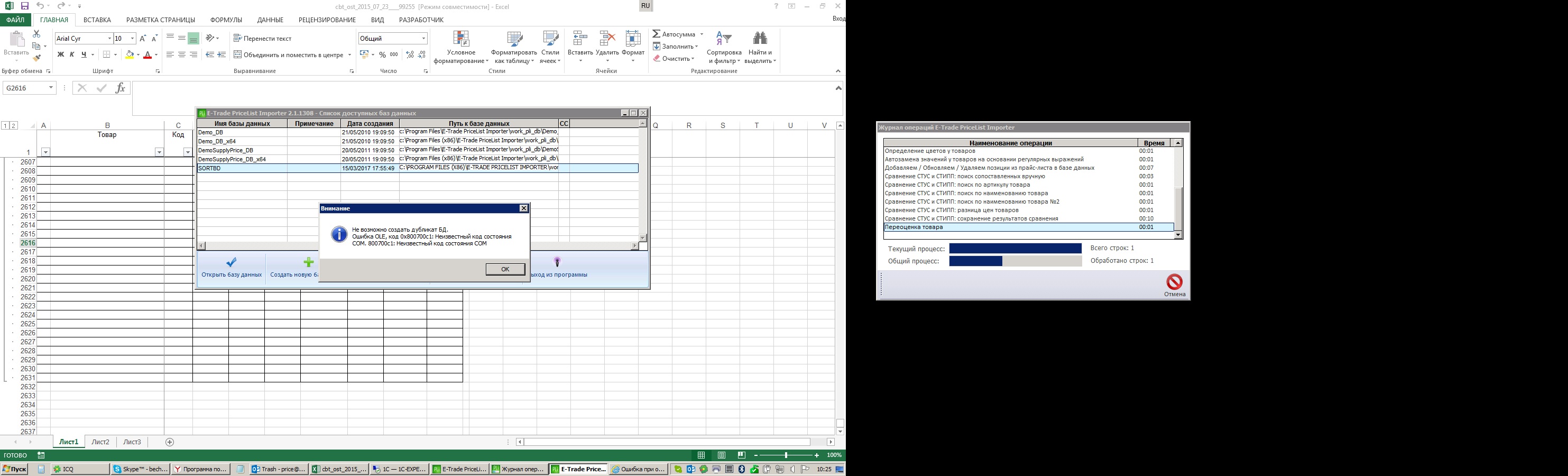Switch to the Лист2 sheet tab
Image resolution: width=1568 pixels, height=476 pixels.
click(x=100, y=442)
